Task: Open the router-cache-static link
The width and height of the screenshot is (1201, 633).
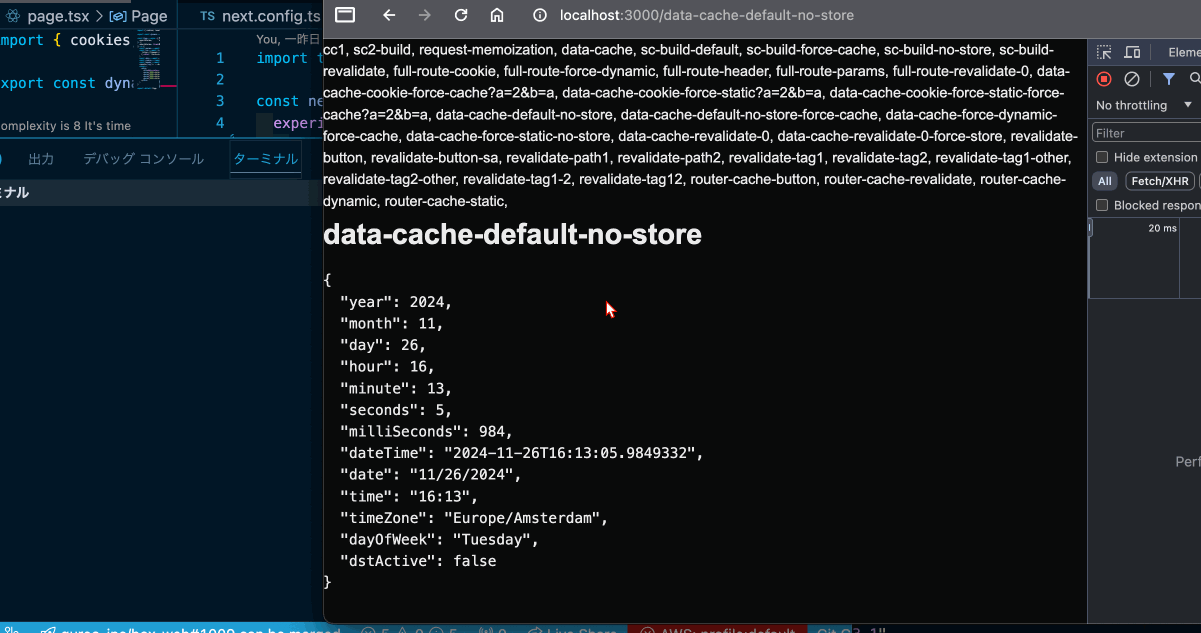Action: coord(445,202)
